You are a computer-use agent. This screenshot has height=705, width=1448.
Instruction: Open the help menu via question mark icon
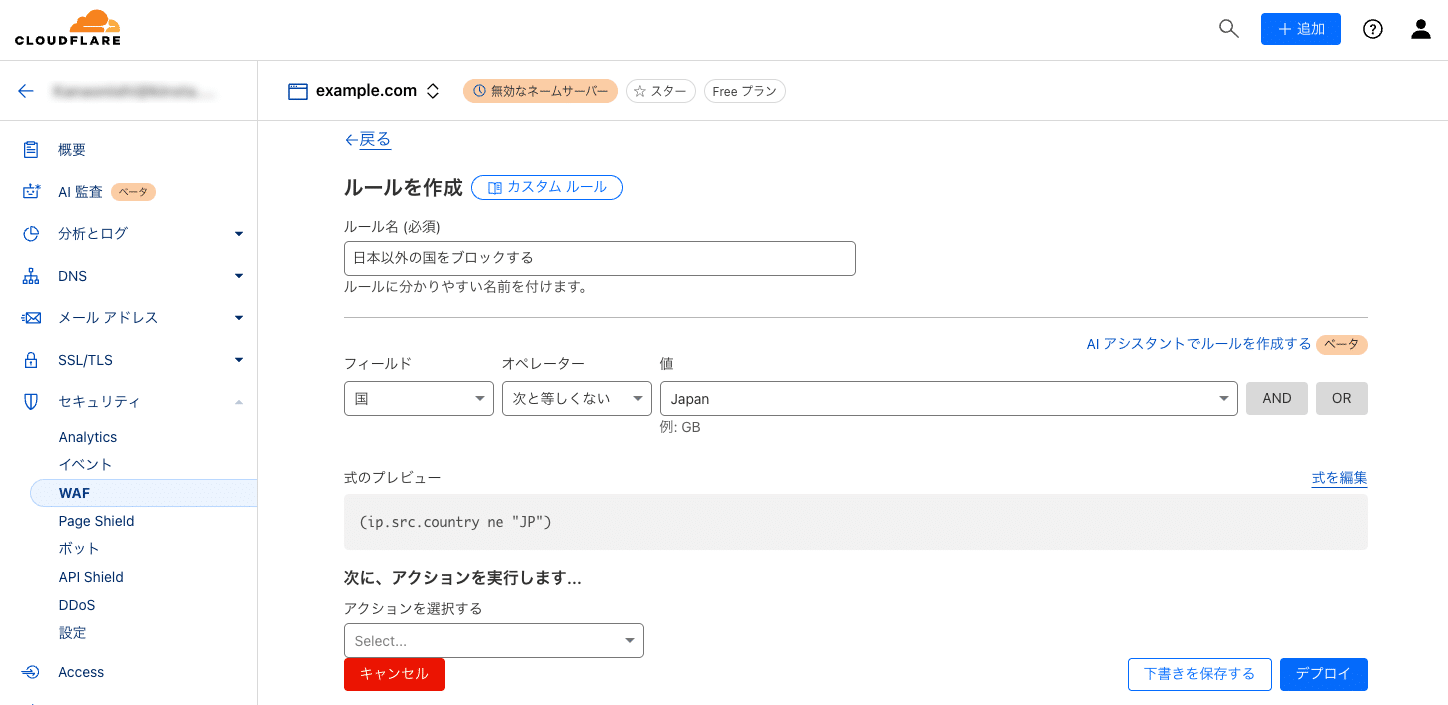click(1372, 28)
